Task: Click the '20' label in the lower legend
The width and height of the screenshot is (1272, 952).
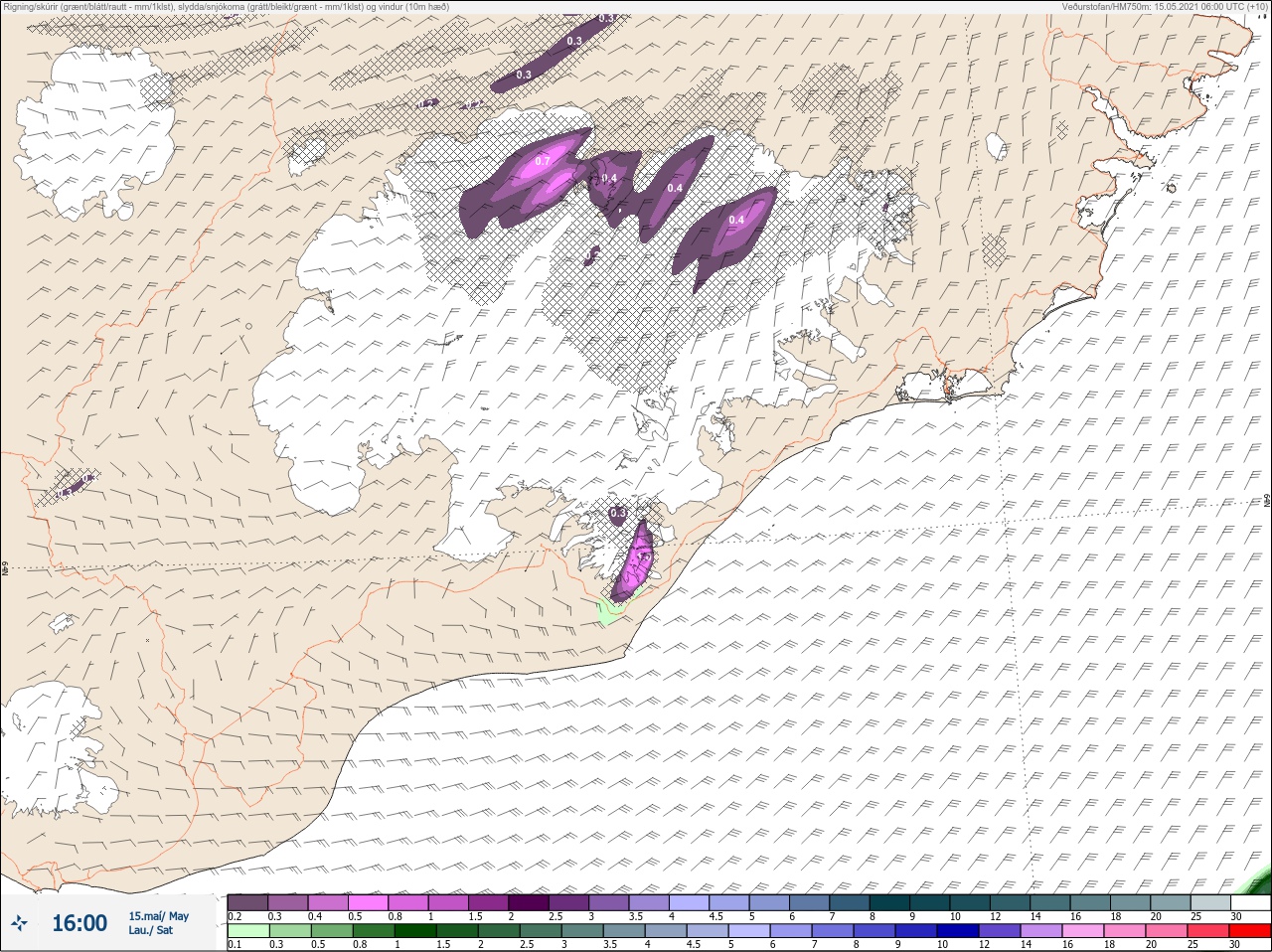Action: click(1151, 945)
